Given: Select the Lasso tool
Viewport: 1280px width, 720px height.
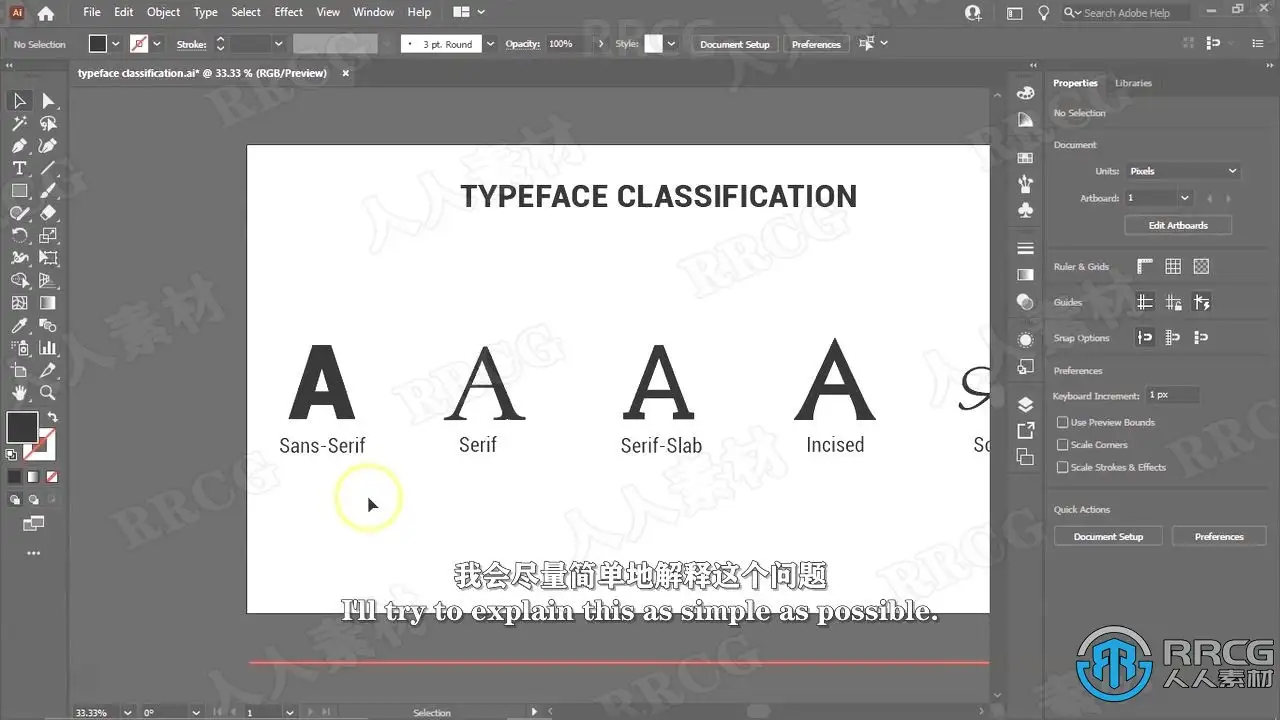Looking at the screenshot, I should pyautogui.click(x=48, y=124).
